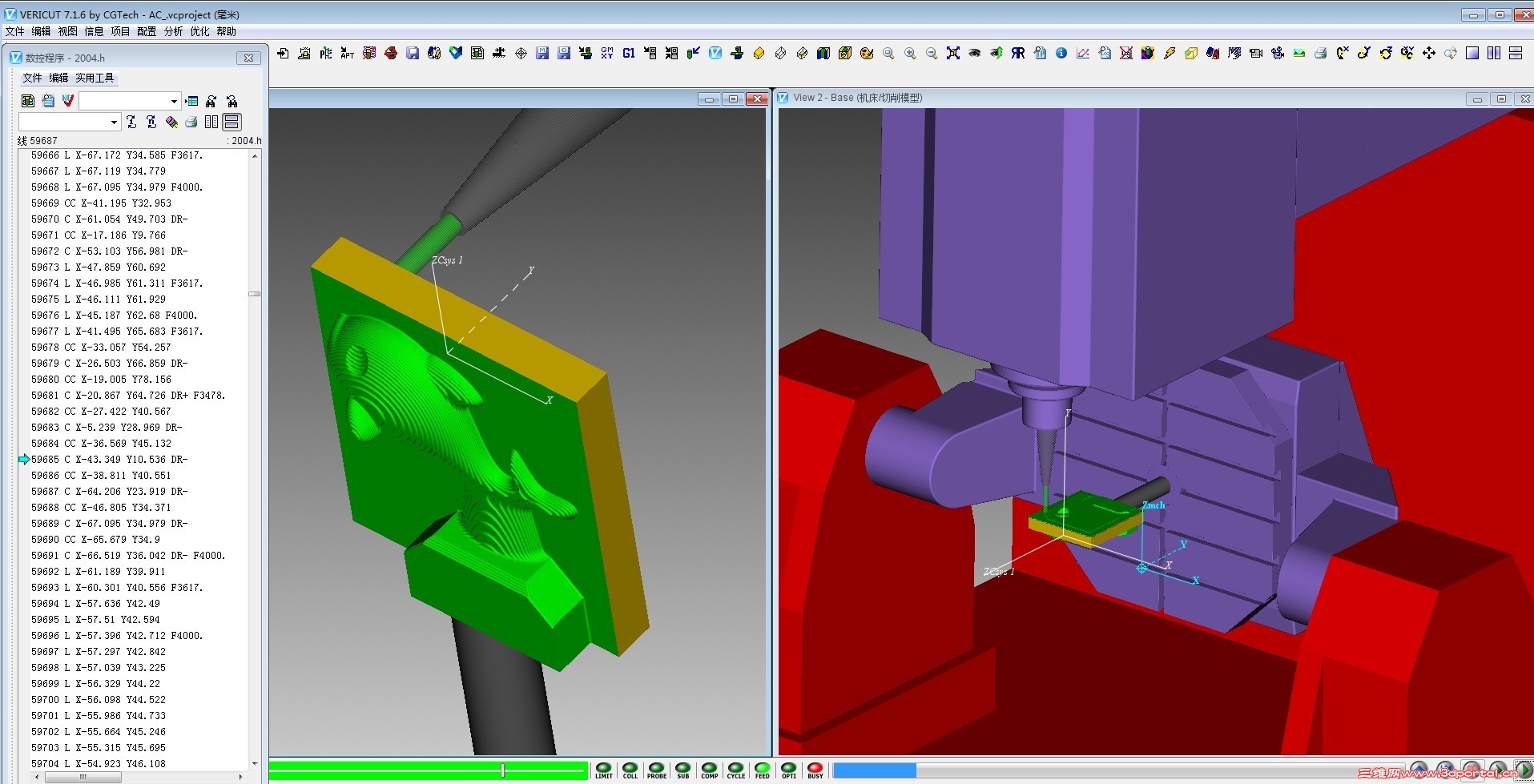Toggle the FEED status light
The height and width of the screenshot is (784, 1534).
[763, 770]
